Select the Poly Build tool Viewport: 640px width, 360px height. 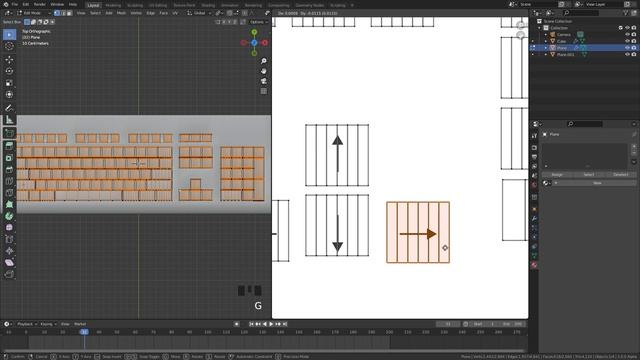9,204
